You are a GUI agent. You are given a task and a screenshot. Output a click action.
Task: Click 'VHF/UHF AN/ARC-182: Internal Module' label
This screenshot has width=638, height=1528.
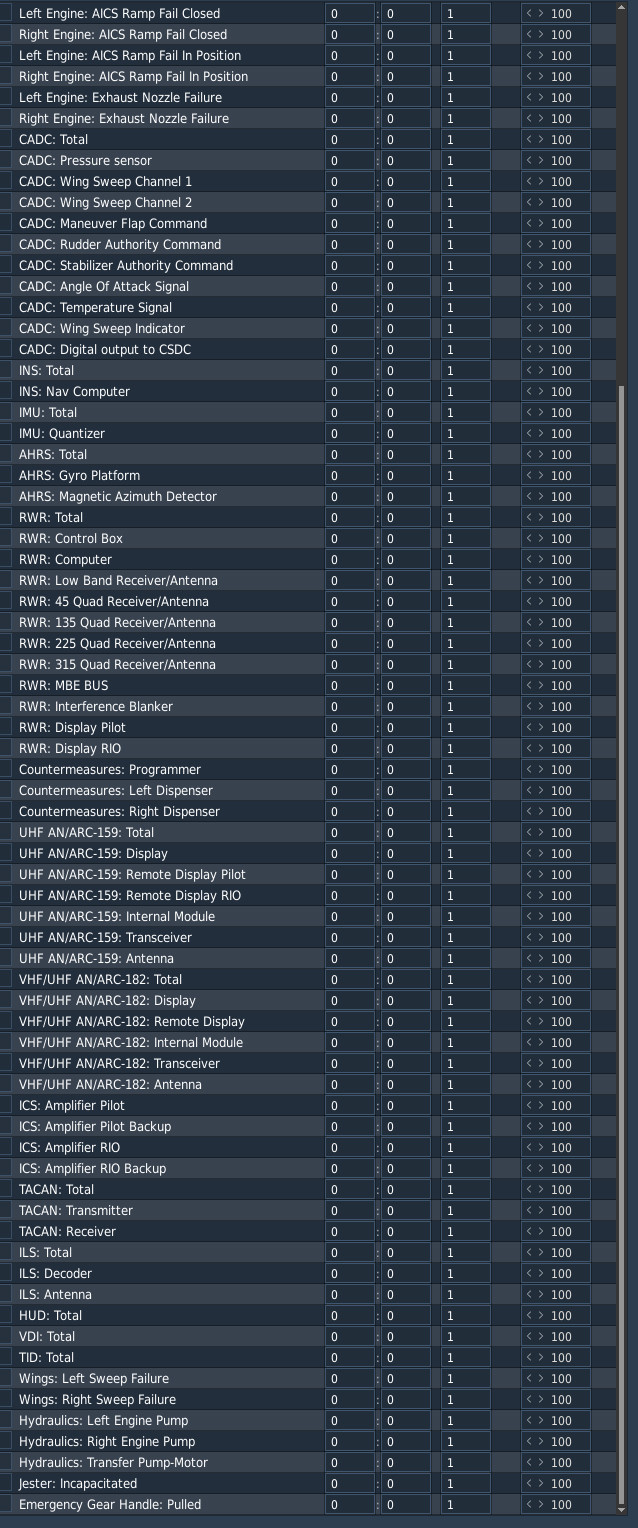131,1042
